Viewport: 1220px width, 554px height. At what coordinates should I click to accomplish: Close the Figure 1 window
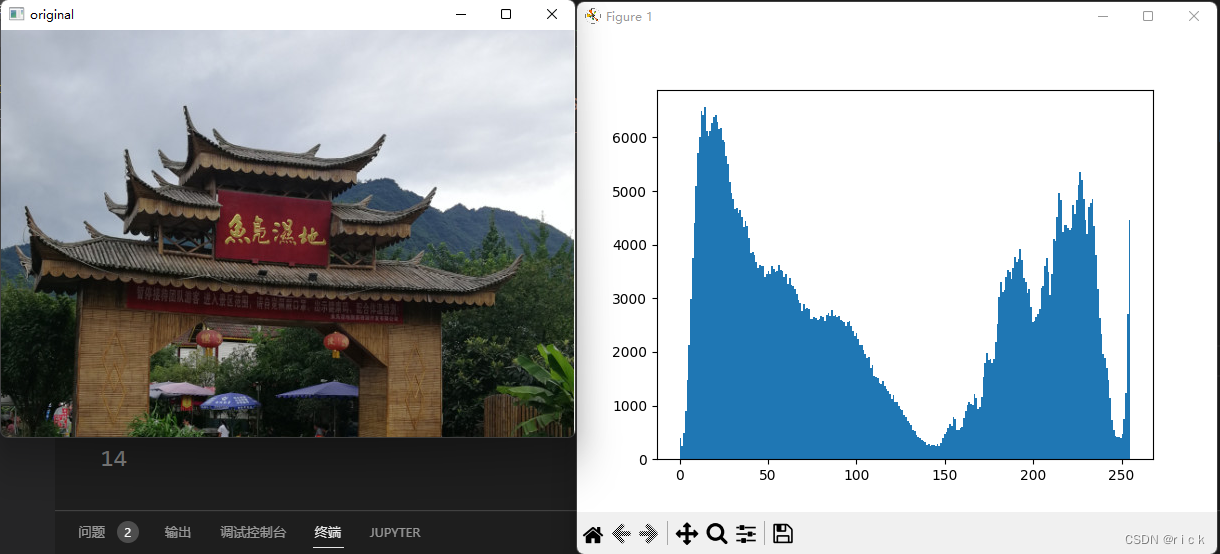1194,16
